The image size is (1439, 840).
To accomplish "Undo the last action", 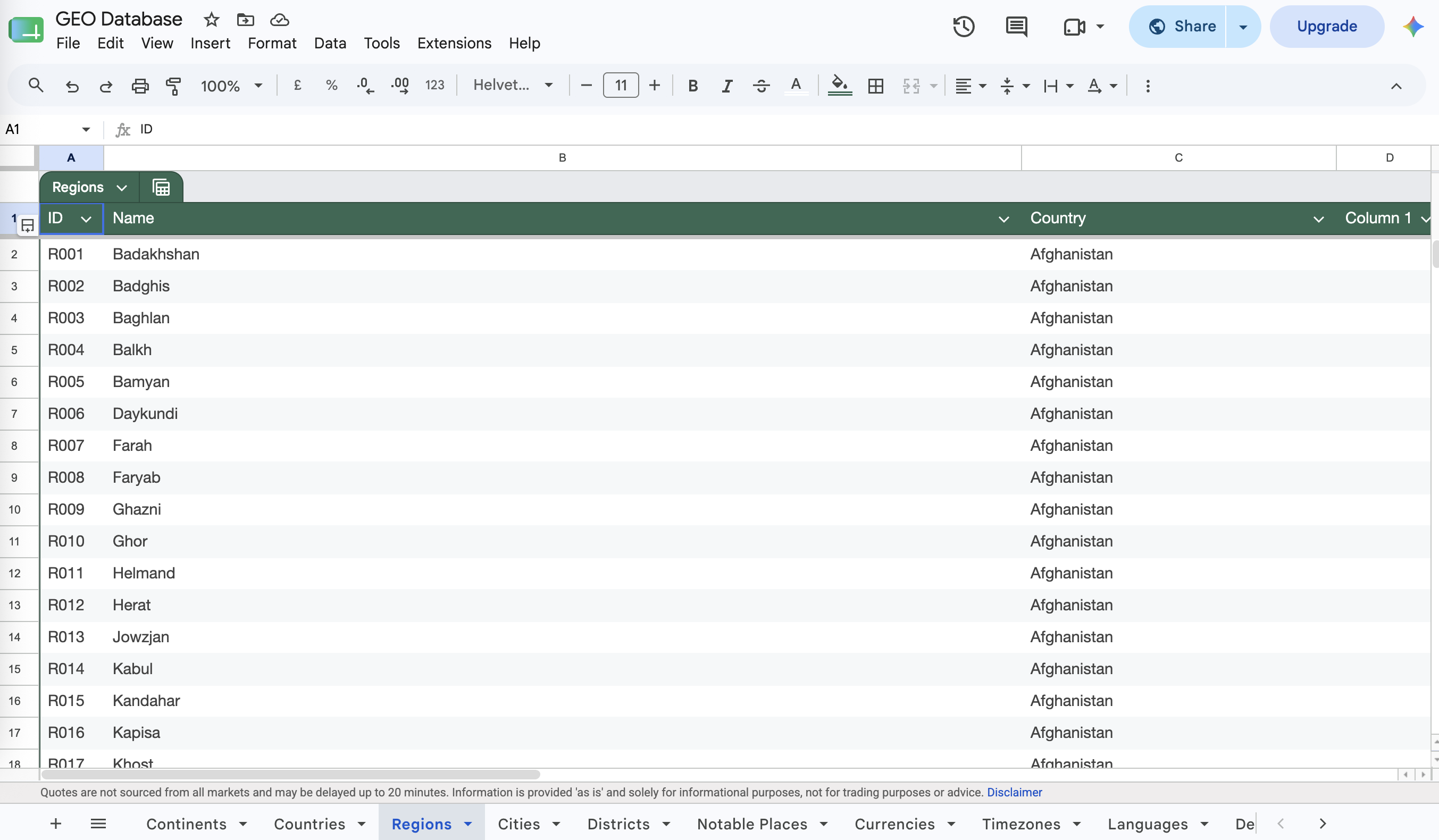I will pos(72,86).
